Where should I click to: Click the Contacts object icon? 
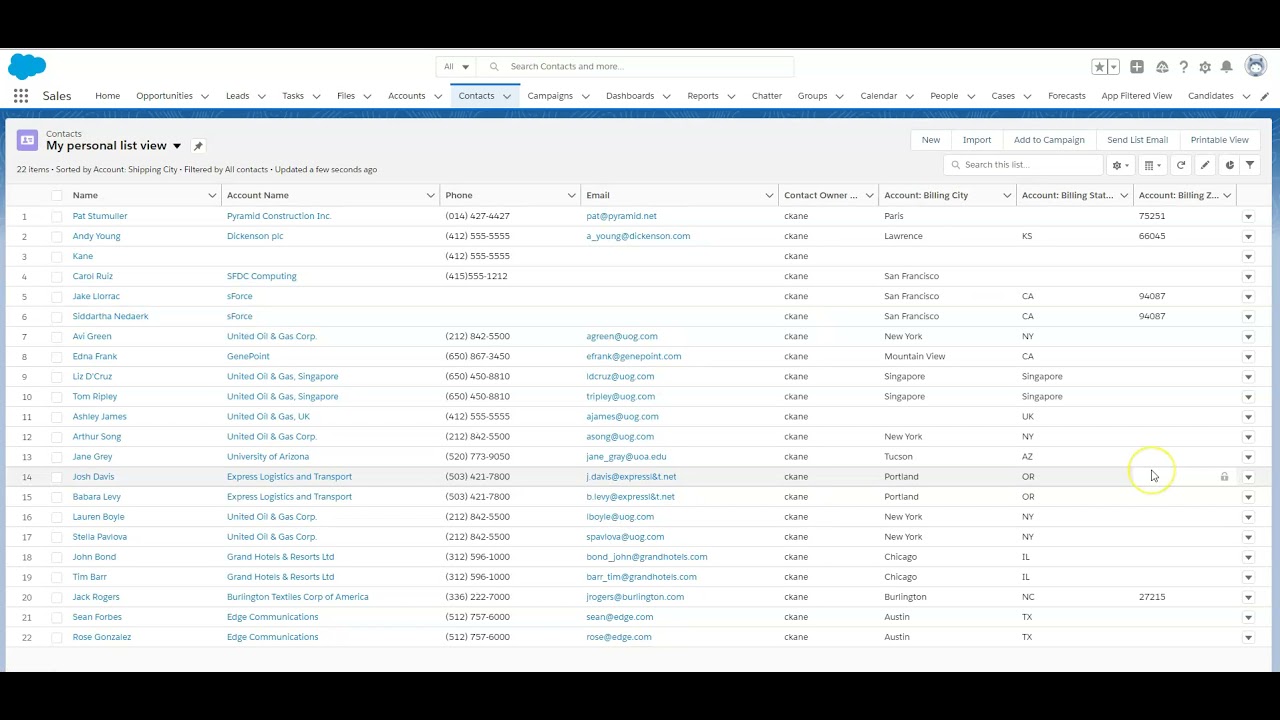click(x=27, y=140)
